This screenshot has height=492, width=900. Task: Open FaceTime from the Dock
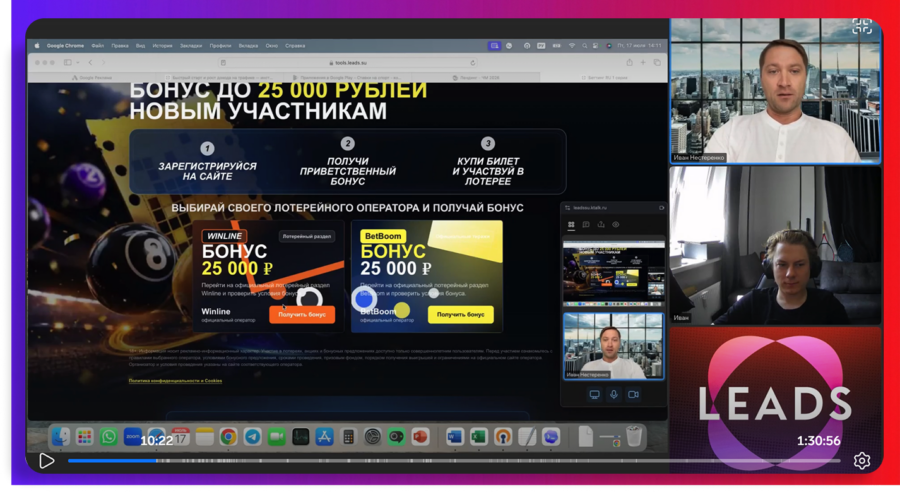pos(276,437)
